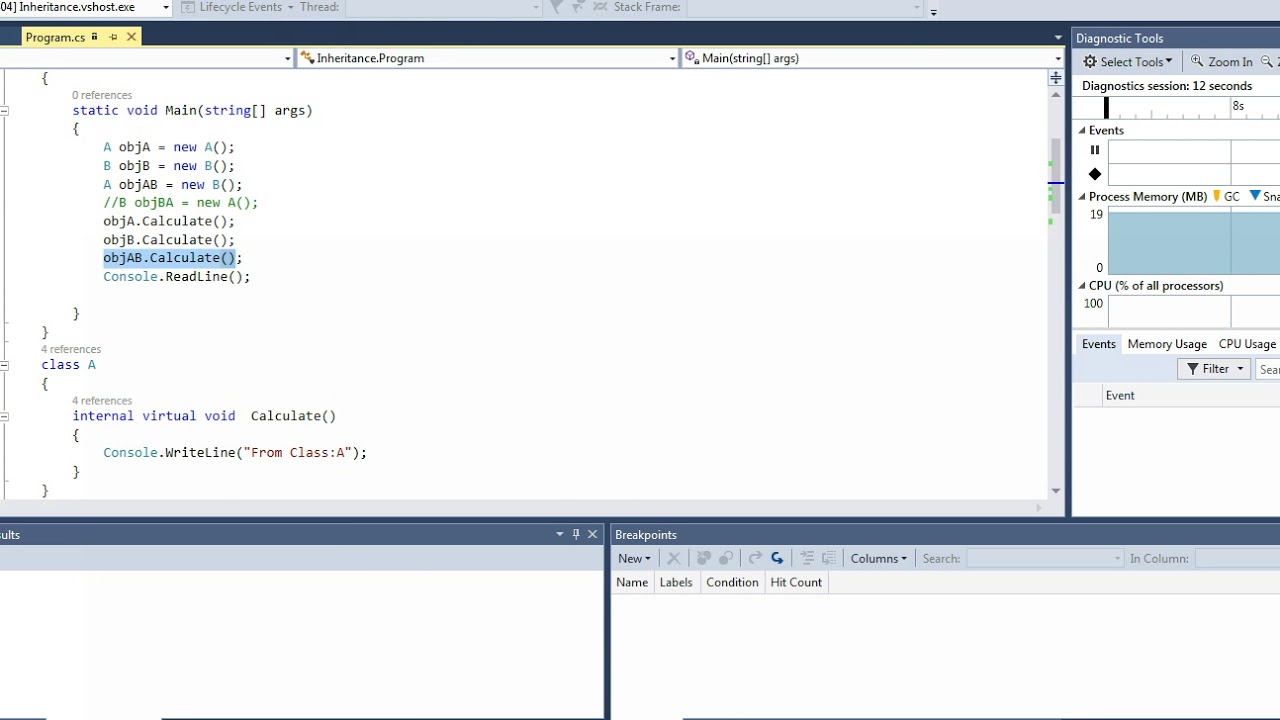Click '4 references' above class A
Viewport: 1280px width, 720px height.
[x=71, y=349]
